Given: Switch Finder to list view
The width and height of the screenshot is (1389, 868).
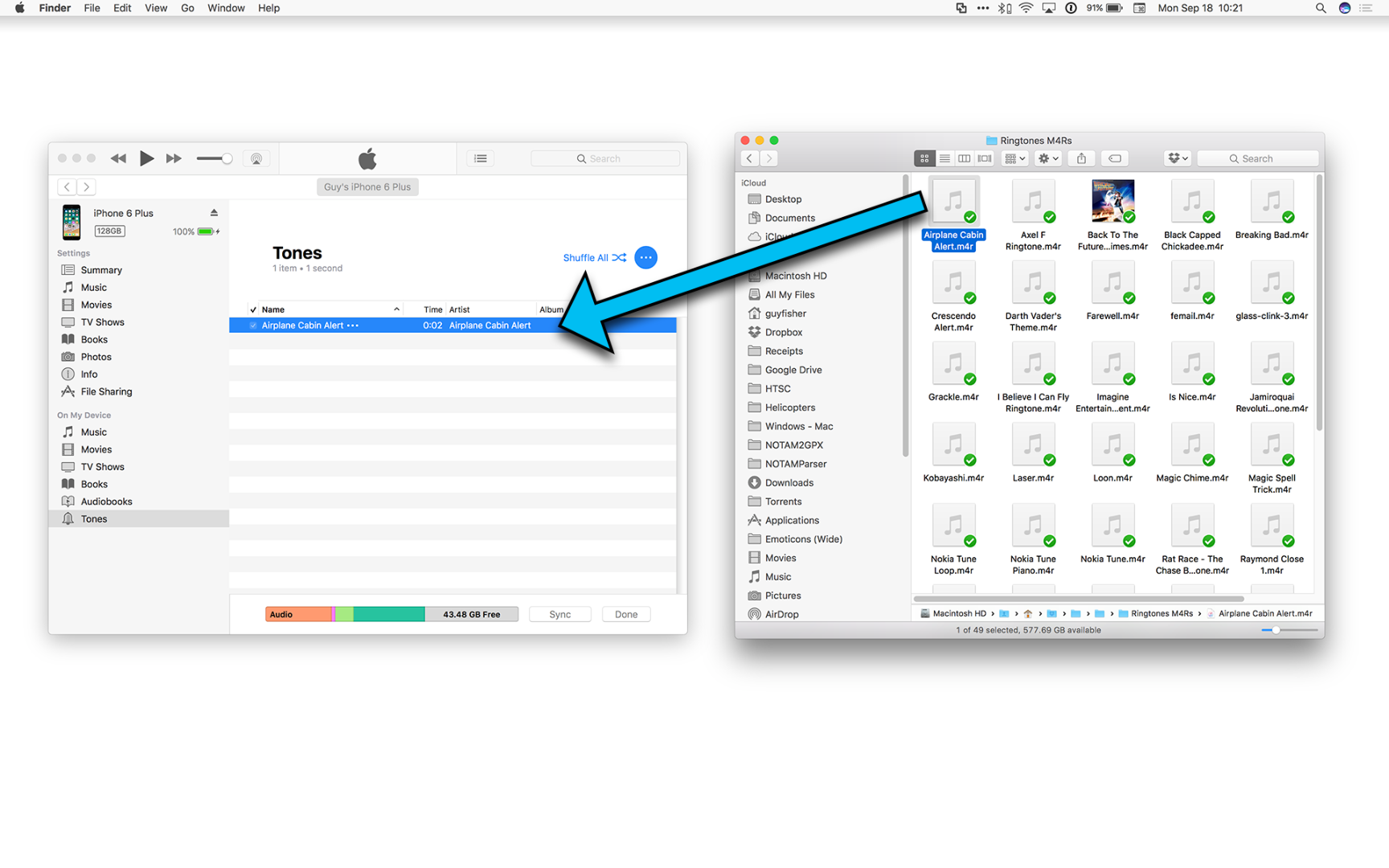Looking at the screenshot, I should [944, 158].
